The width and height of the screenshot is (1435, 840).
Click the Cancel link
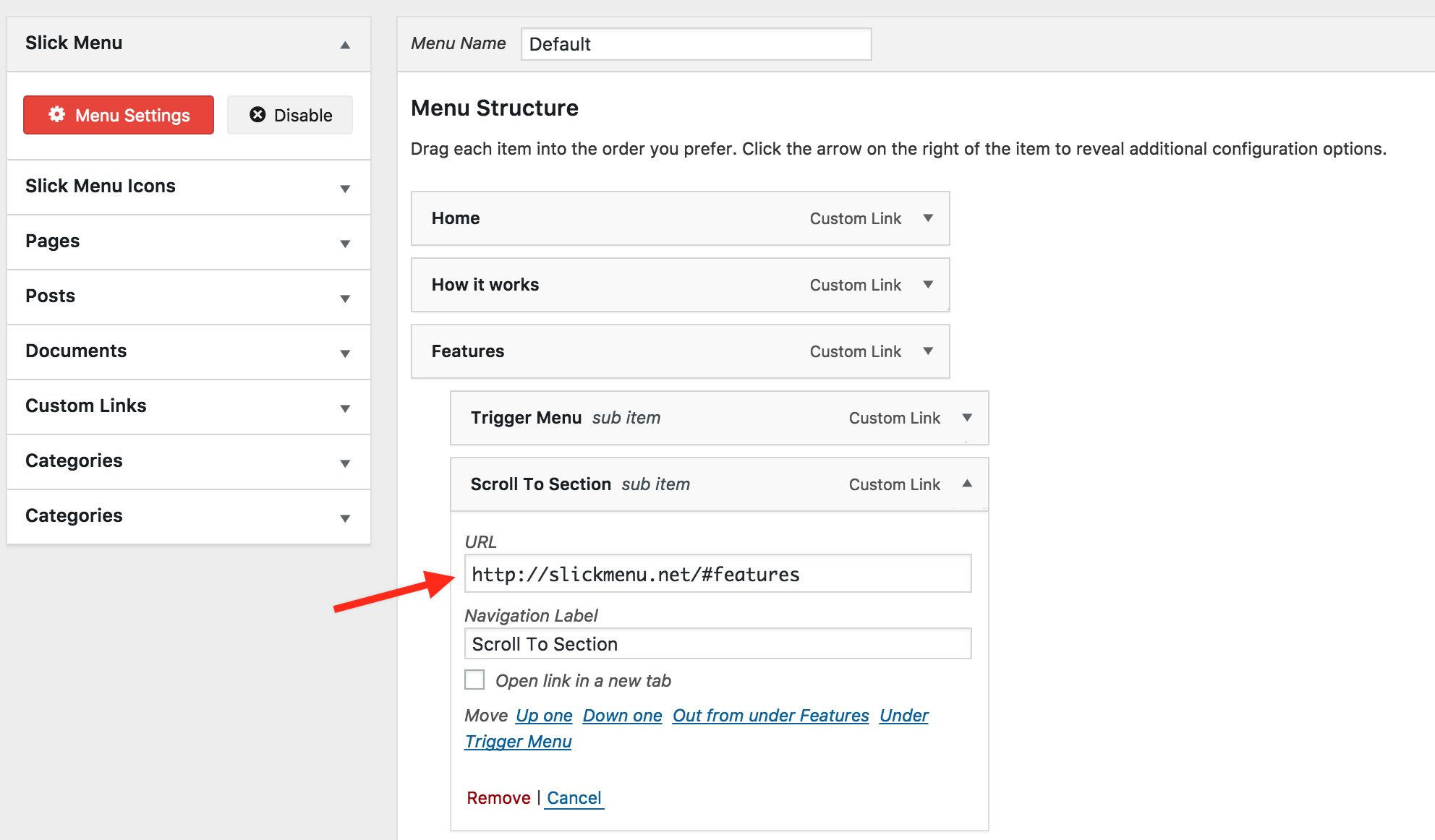574,798
